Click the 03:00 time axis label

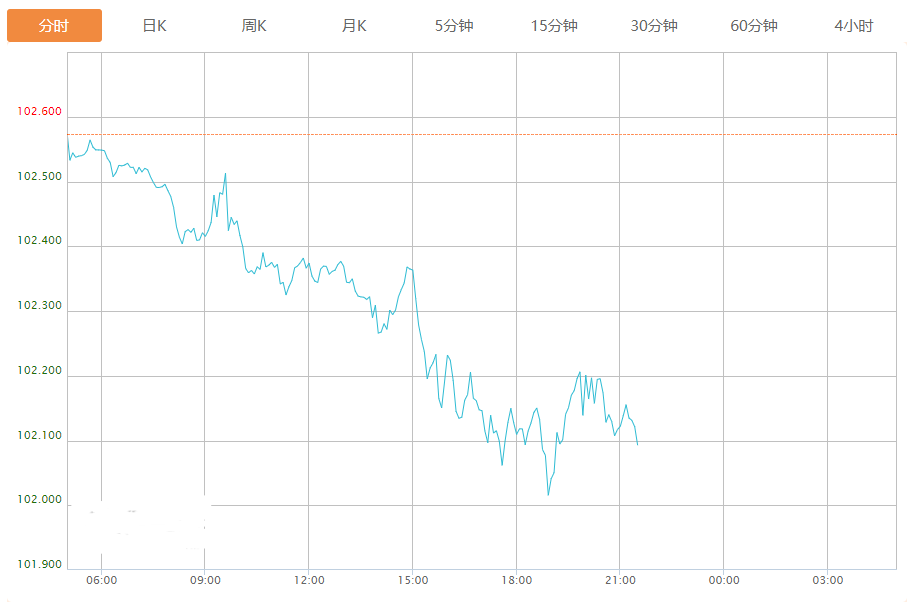tap(827, 580)
